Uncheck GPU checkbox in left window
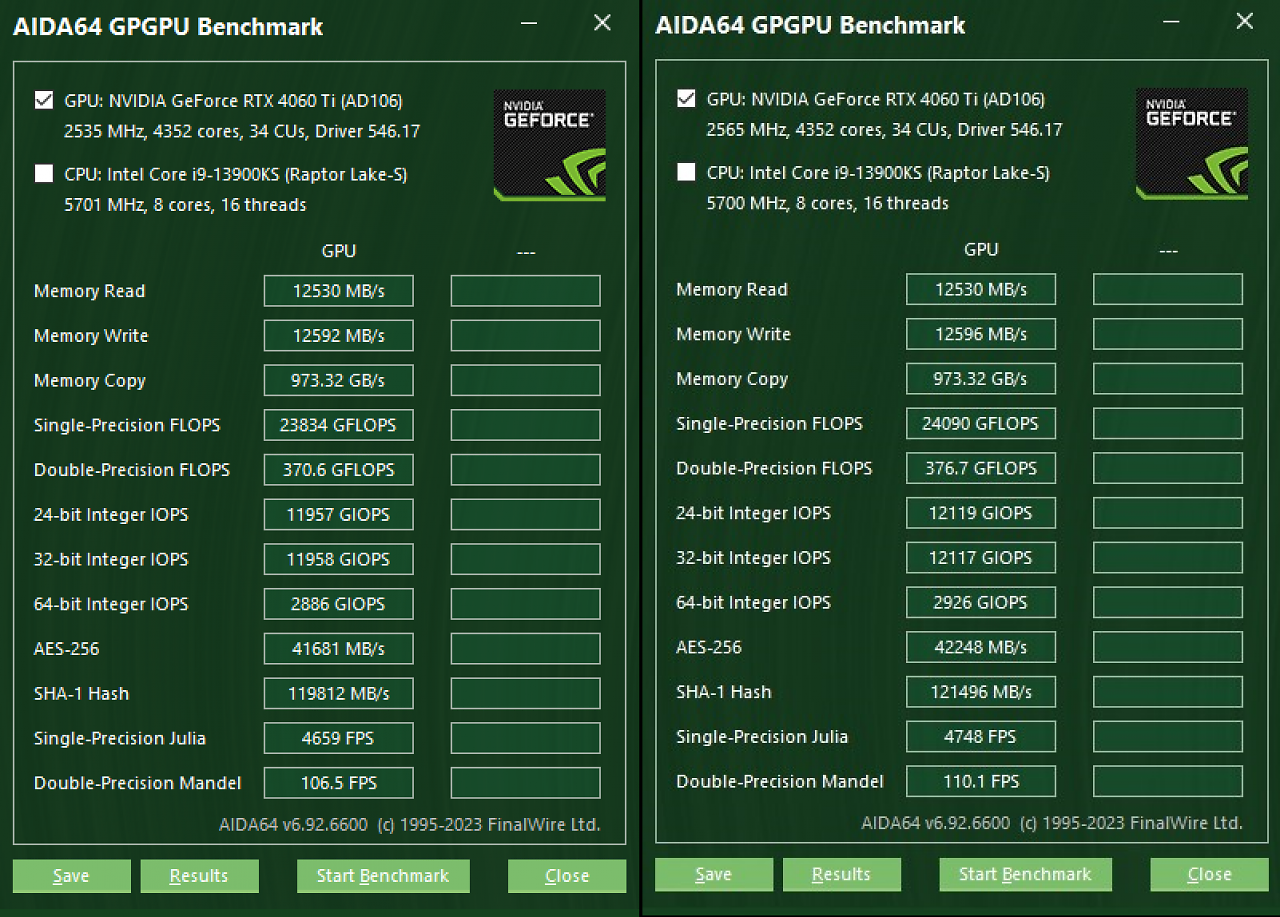The height and width of the screenshot is (917, 1280). 43,100
